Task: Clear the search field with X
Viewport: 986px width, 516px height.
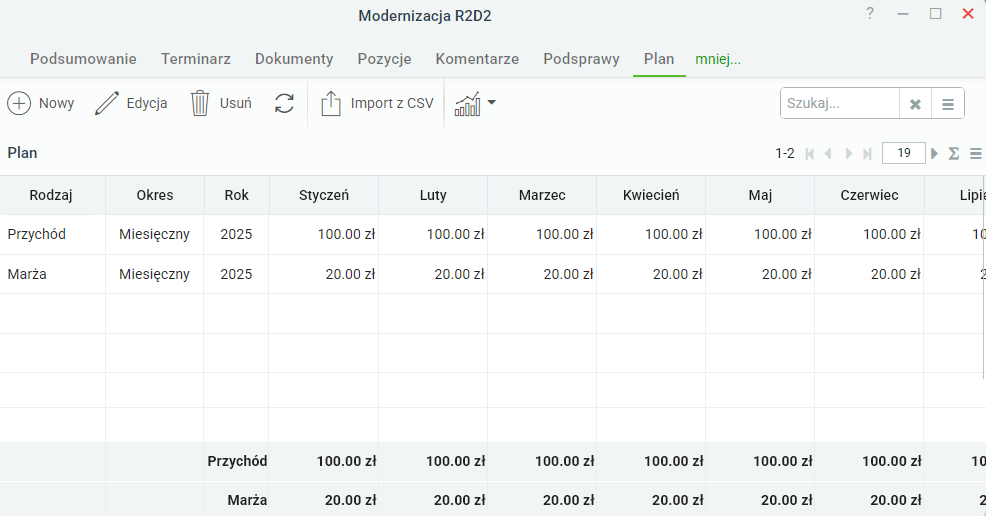Action: point(915,104)
